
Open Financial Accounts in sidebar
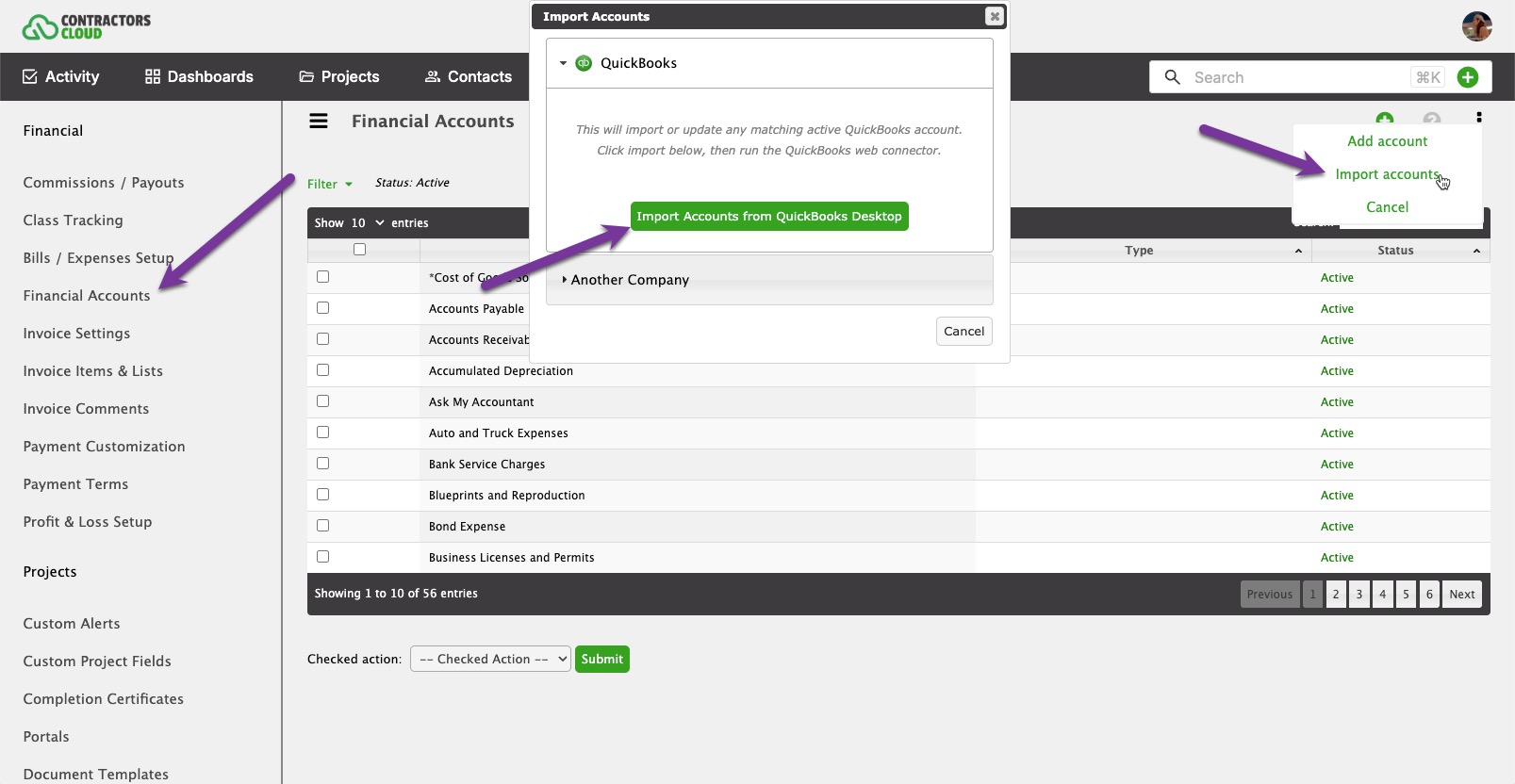[87, 296]
